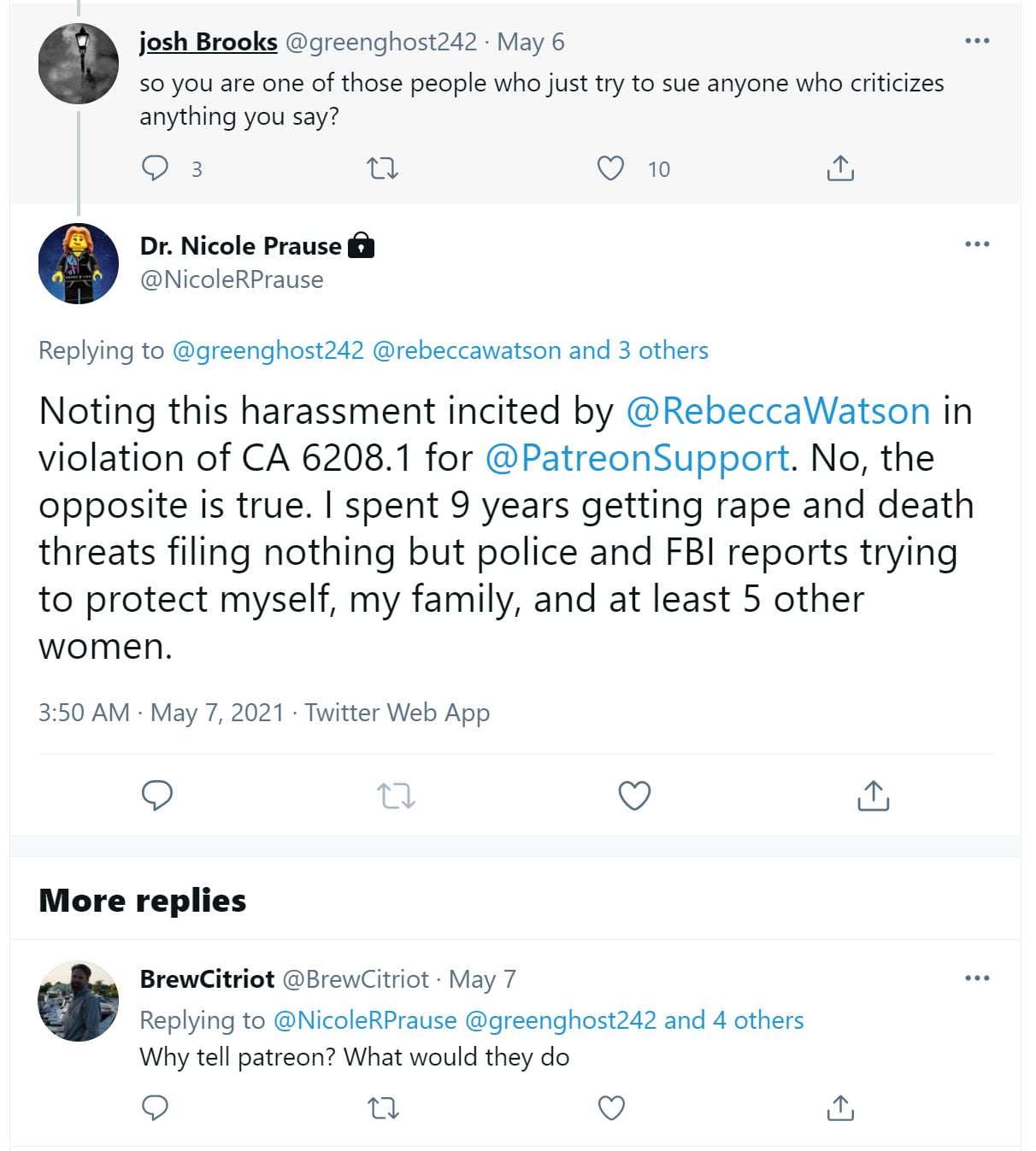Share Dr. Nicole Prause's main tweet
Image resolution: width=1036 pixels, height=1151 pixels.
coord(873,796)
